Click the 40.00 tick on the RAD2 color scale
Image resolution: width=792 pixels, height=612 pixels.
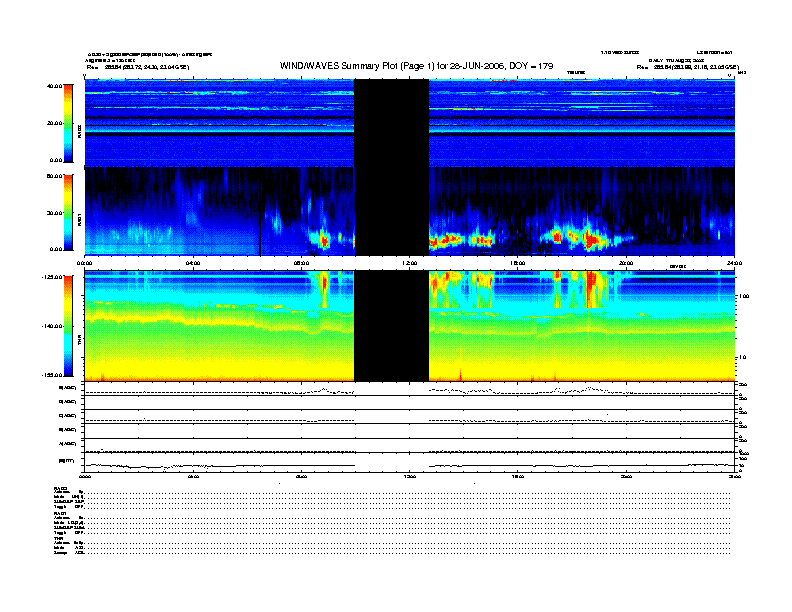[54, 86]
